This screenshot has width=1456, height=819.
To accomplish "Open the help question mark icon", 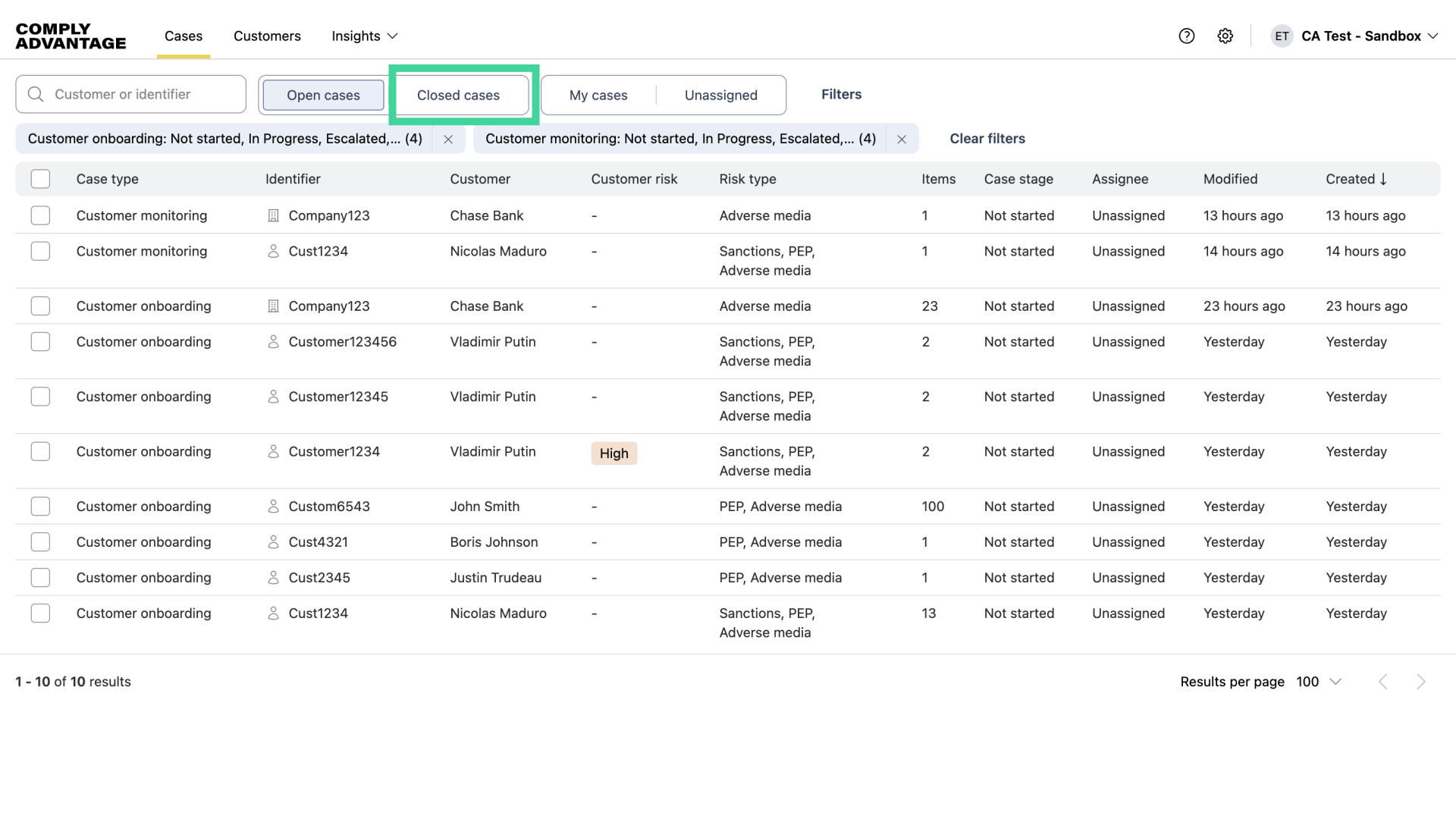I will pyautogui.click(x=1187, y=36).
